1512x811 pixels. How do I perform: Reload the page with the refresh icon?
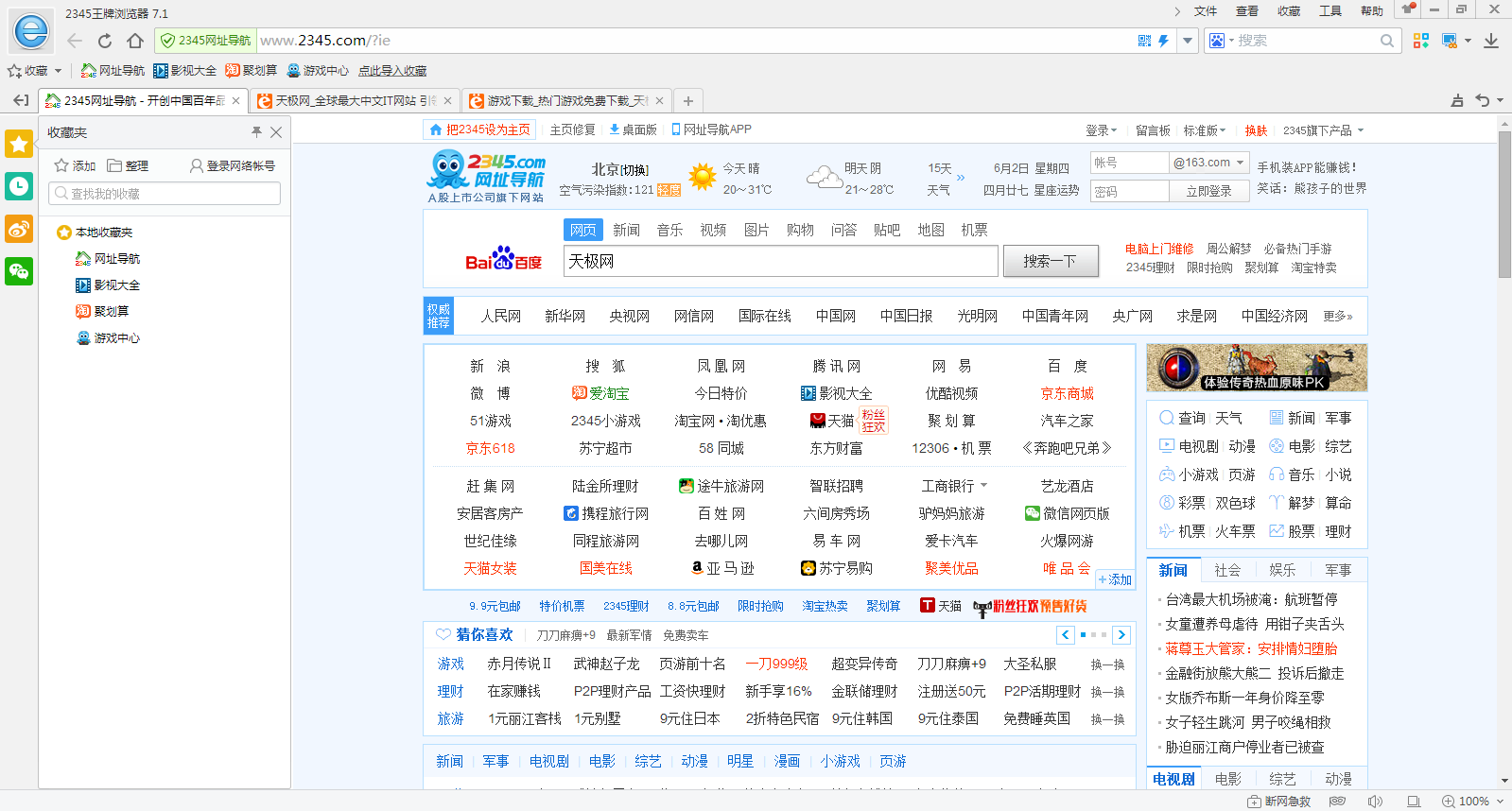pyautogui.click(x=105, y=41)
